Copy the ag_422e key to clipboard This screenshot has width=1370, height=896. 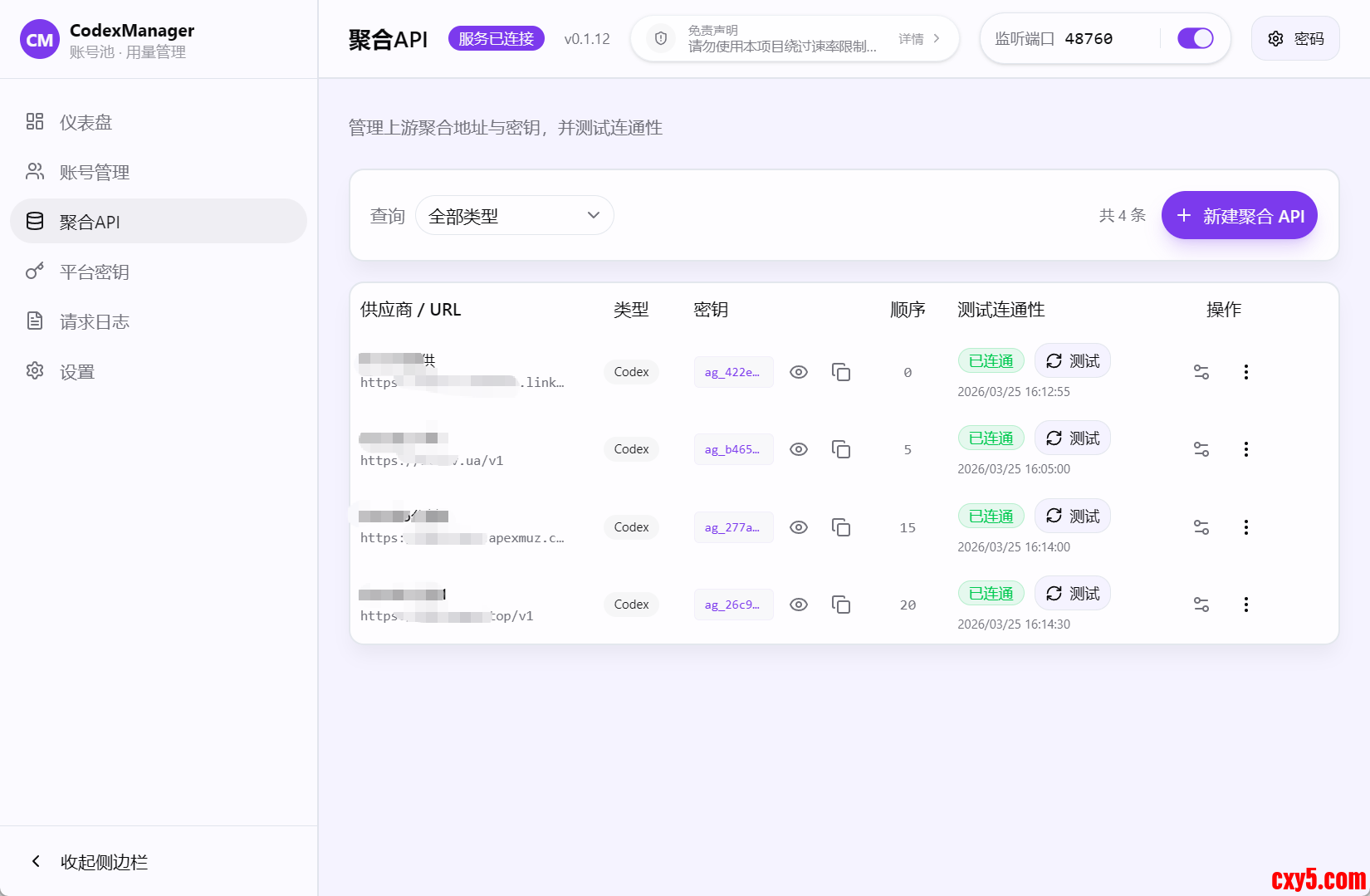pos(841,372)
